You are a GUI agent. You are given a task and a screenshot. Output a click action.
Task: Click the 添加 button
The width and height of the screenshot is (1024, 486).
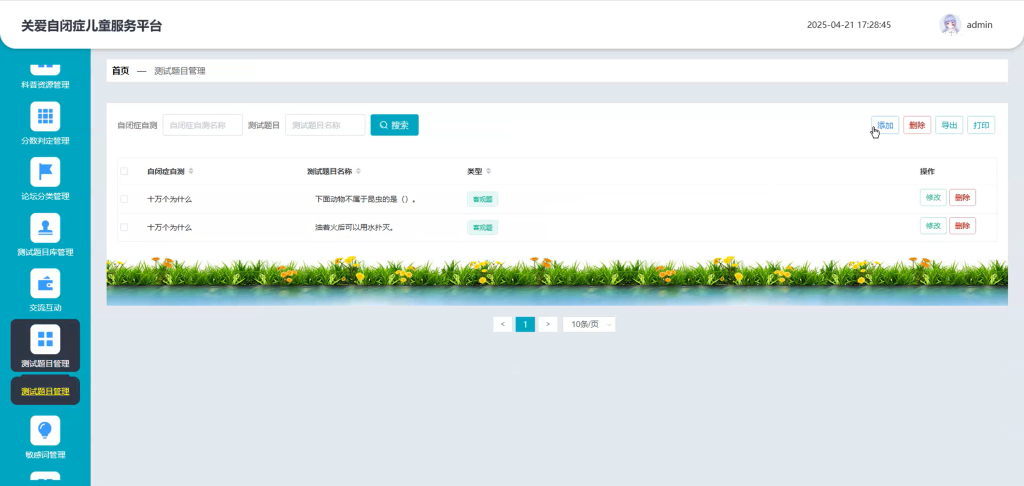click(885, 125)
